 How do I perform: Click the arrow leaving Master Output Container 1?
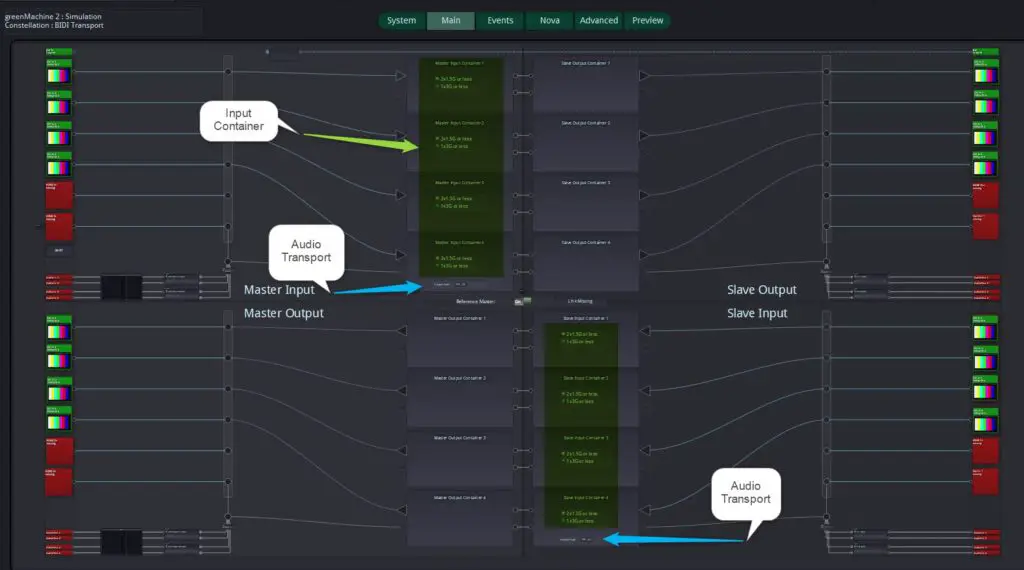(x=401, y=330)
